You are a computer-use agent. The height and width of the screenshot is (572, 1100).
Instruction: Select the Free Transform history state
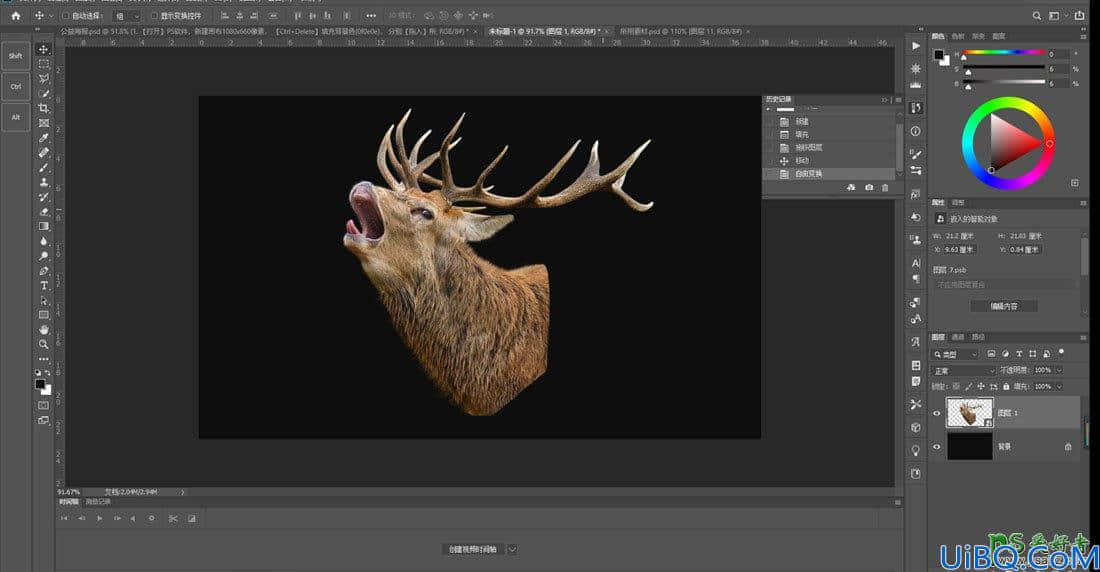coord(829,173)
